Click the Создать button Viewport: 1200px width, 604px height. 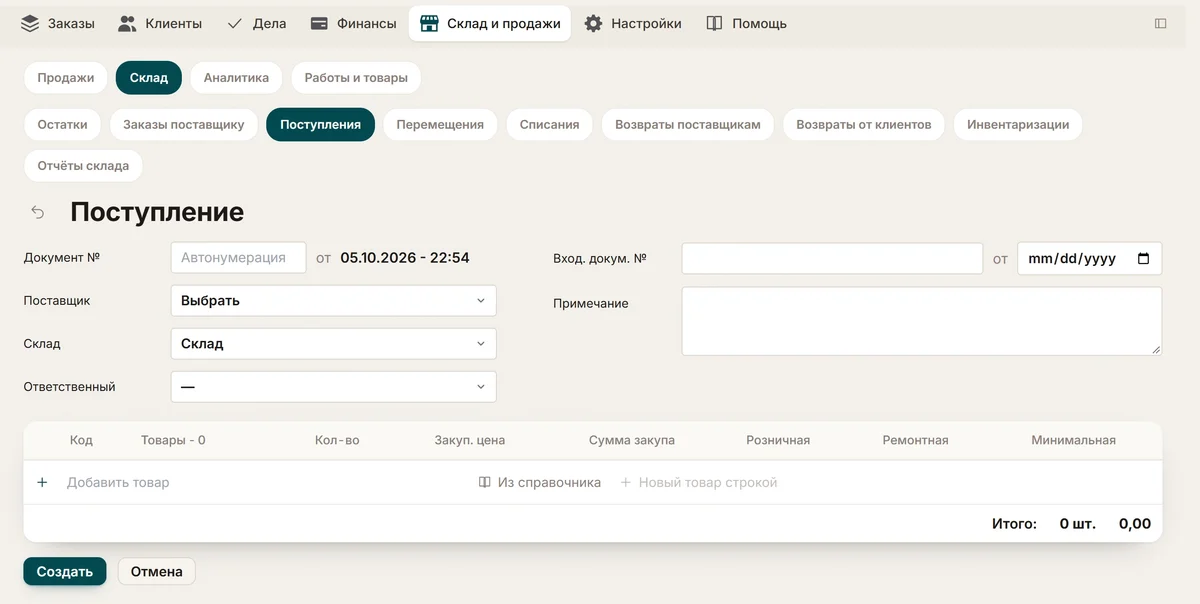click(65, 571)
